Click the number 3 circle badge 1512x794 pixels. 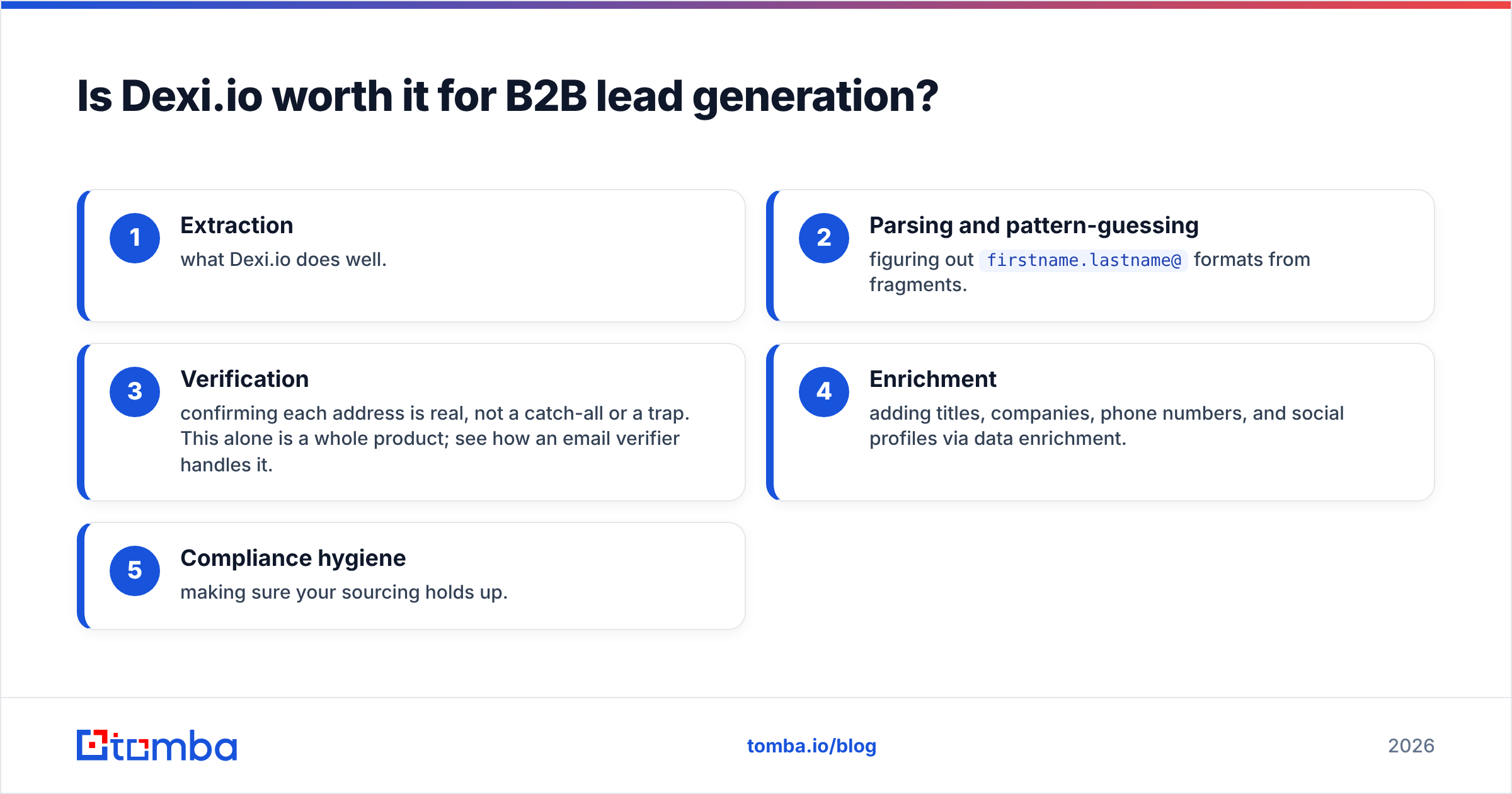135,392
